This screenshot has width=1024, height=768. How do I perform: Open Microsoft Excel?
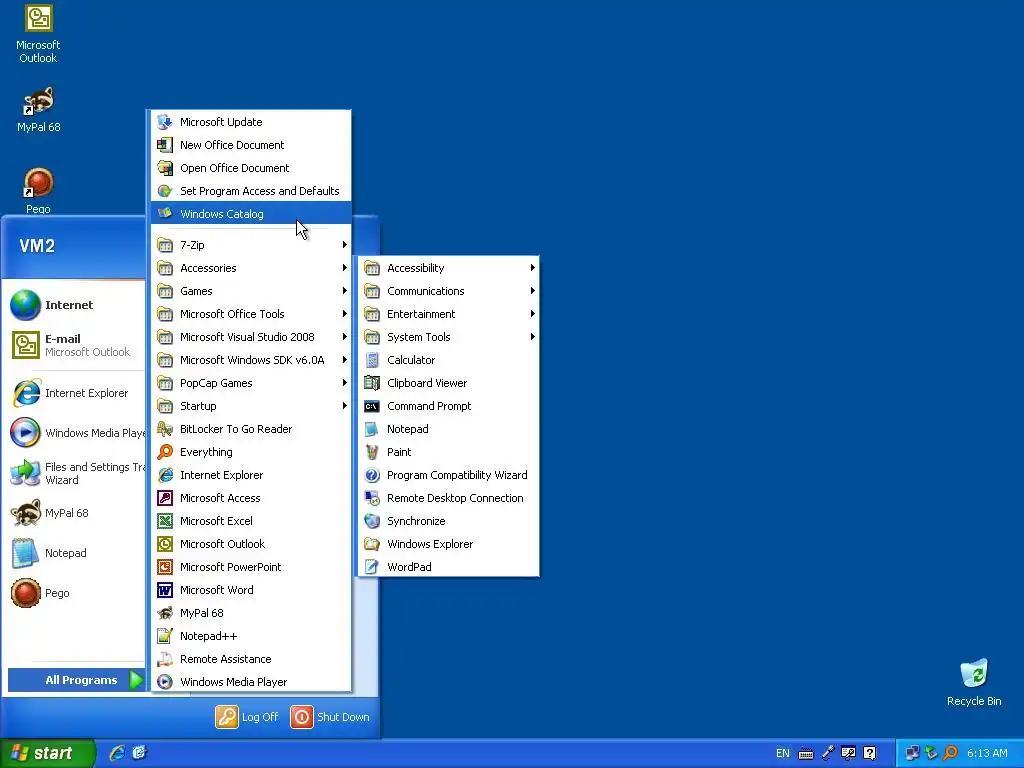point(251,520)
